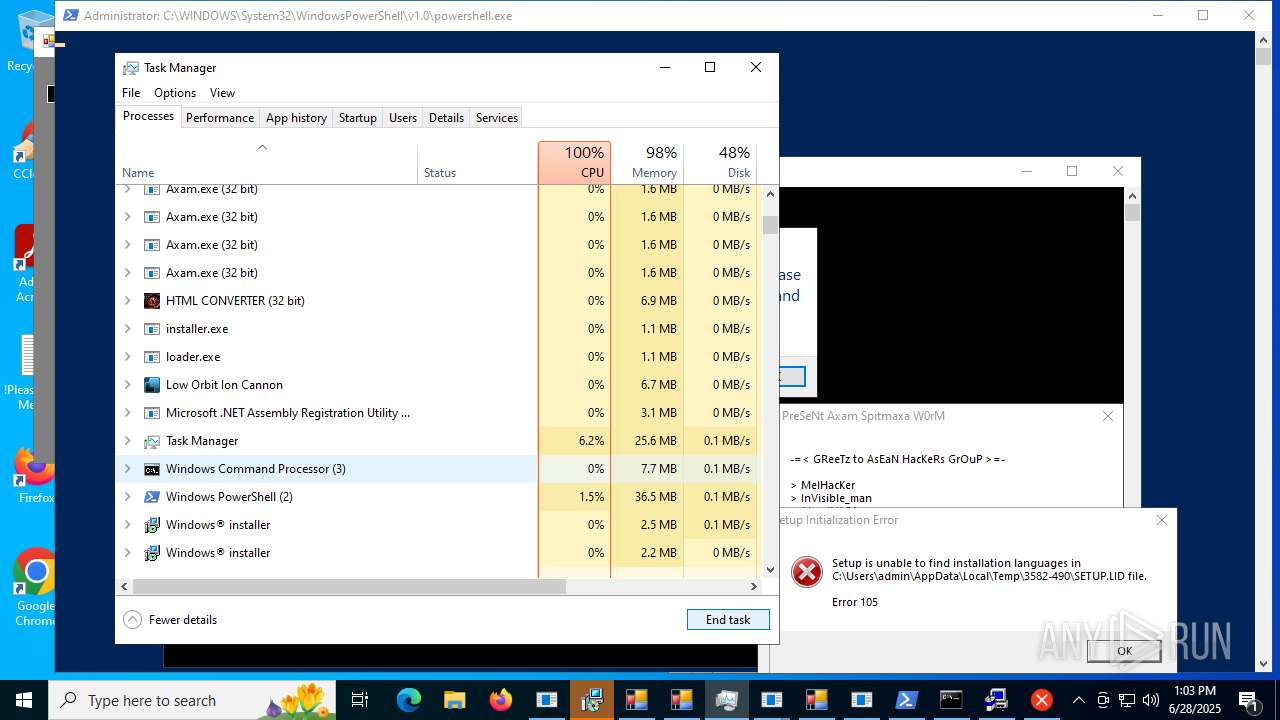This screenshot has width=1280, height=720.
Task: Open the View menu in Task Manager
Action: point(222,93)
